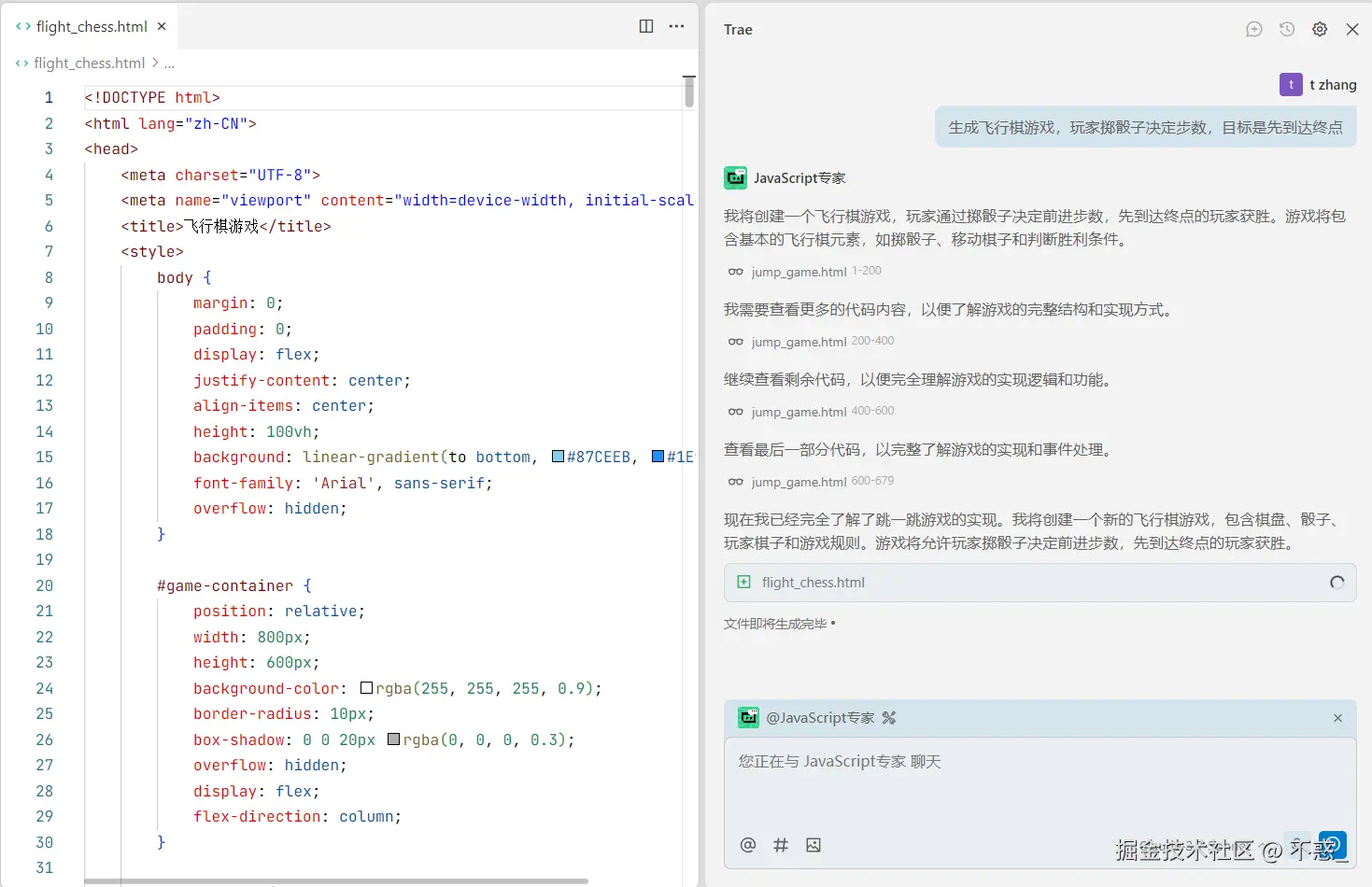The height and width of the screenshot is (887, 1372).
Task: Click the t zhang user avatar
Action: click(x=1291, y=84)
